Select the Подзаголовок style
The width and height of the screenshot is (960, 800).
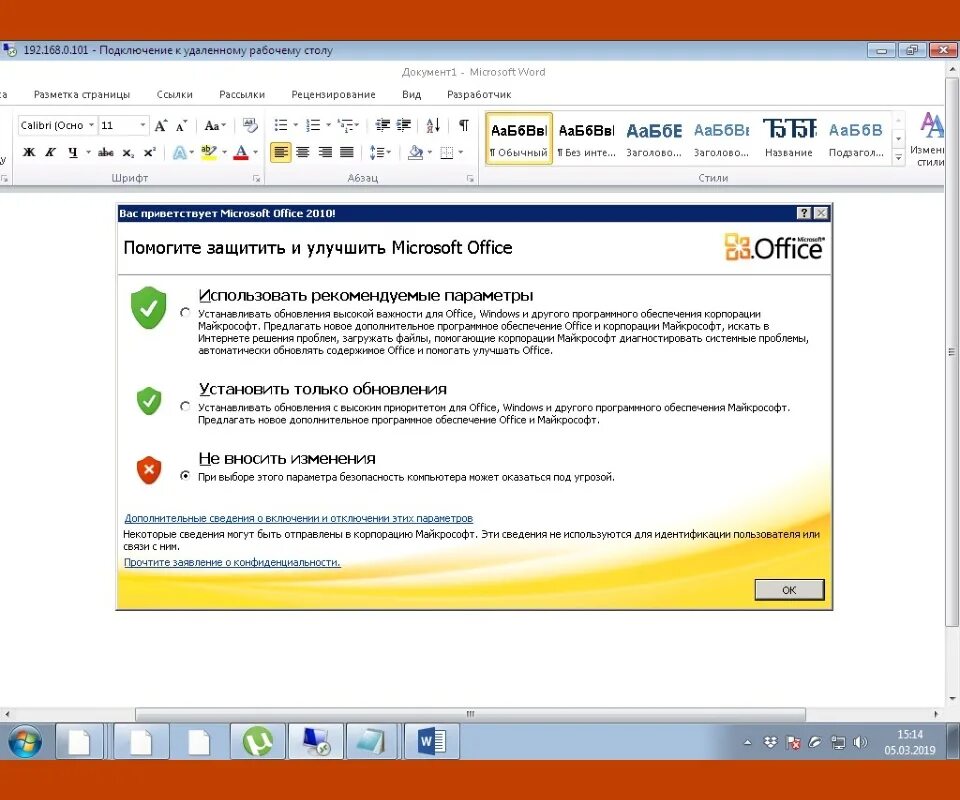(856, 138)
